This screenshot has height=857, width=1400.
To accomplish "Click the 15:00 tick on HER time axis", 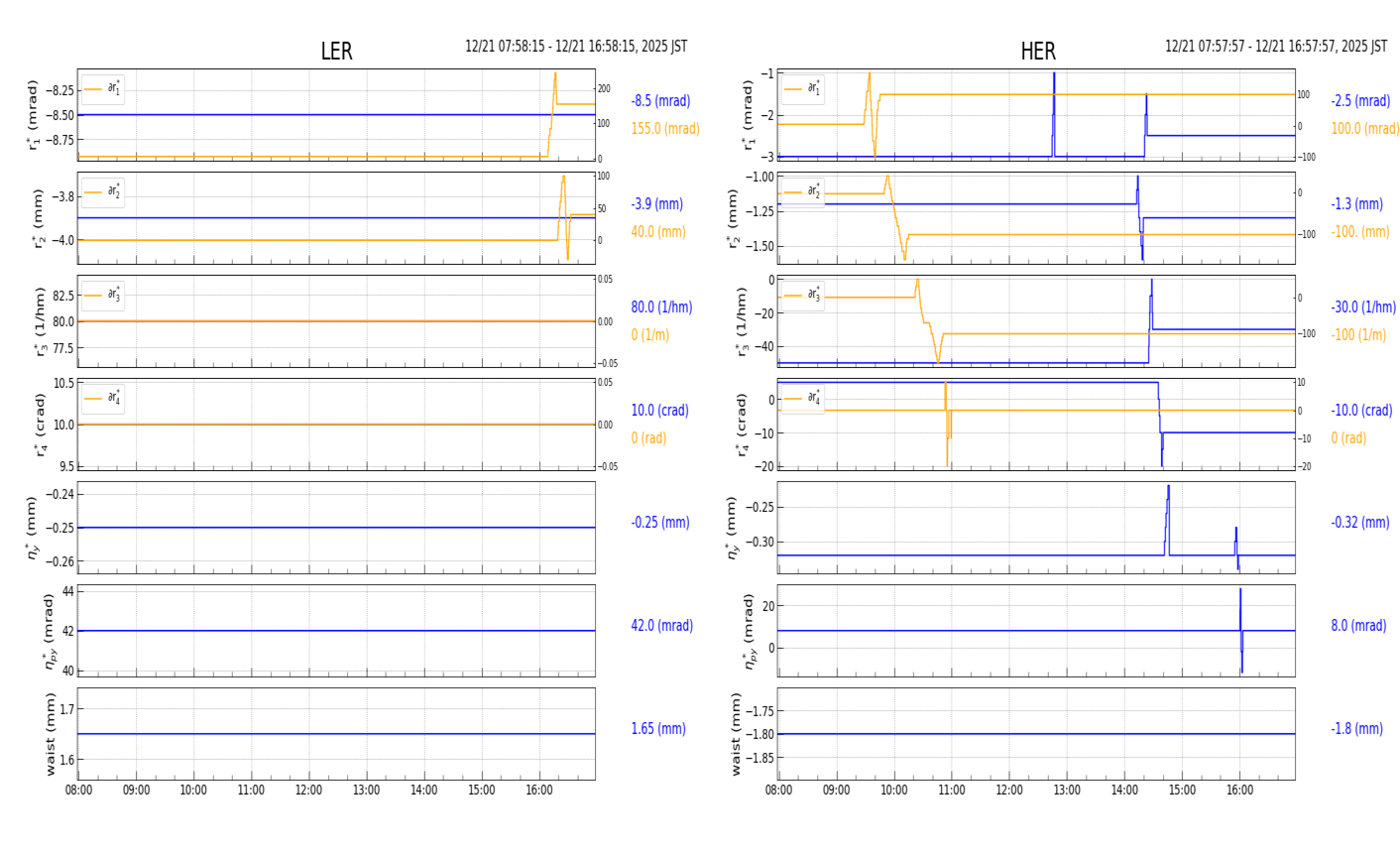I will 1182,791.
